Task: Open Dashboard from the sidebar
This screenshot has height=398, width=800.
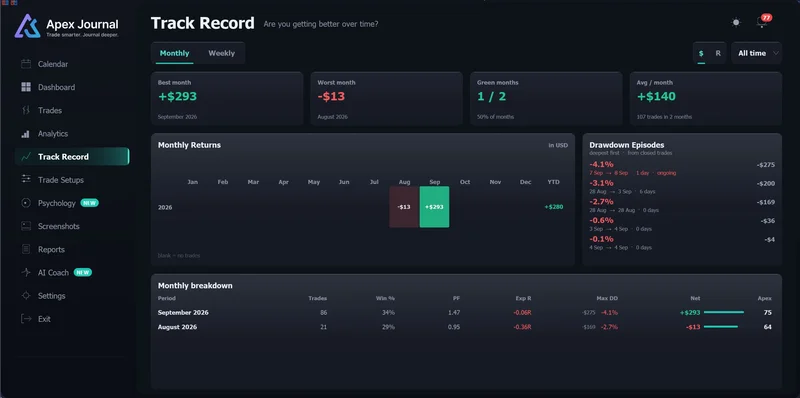Action: tap(57, 87)
